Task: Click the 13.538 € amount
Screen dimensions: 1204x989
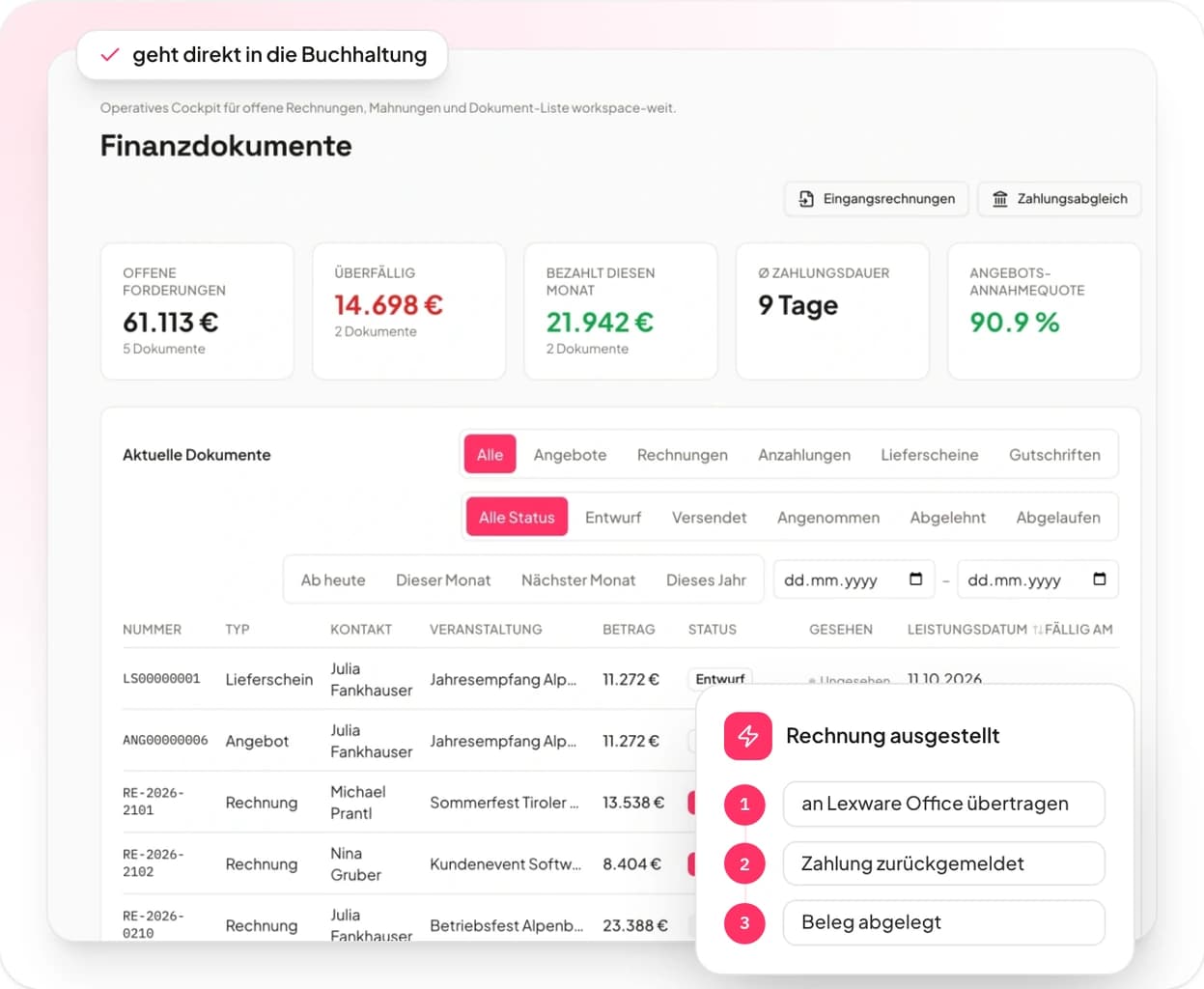Action: (x=633, y=803)
